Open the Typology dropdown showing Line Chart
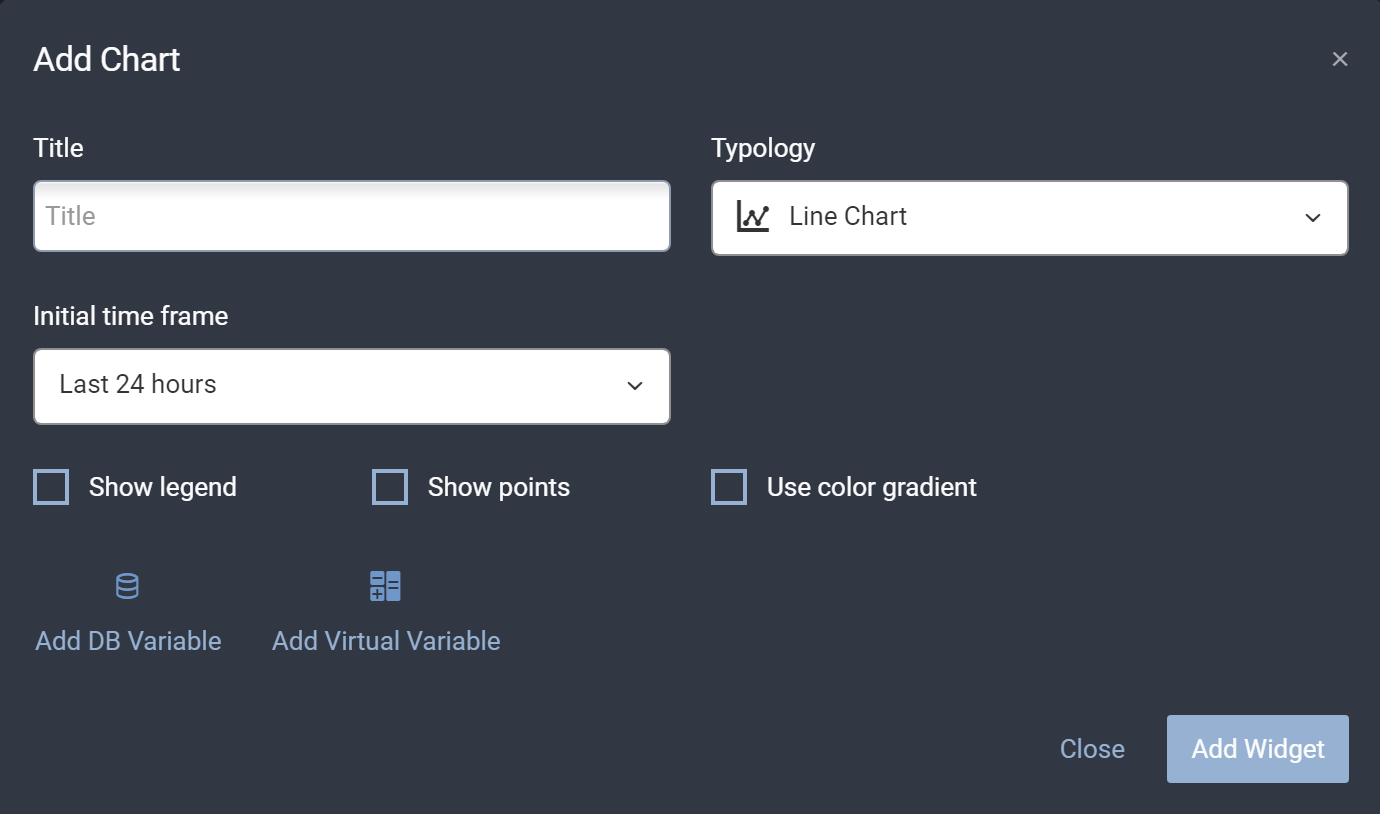 pos(1029,217)
